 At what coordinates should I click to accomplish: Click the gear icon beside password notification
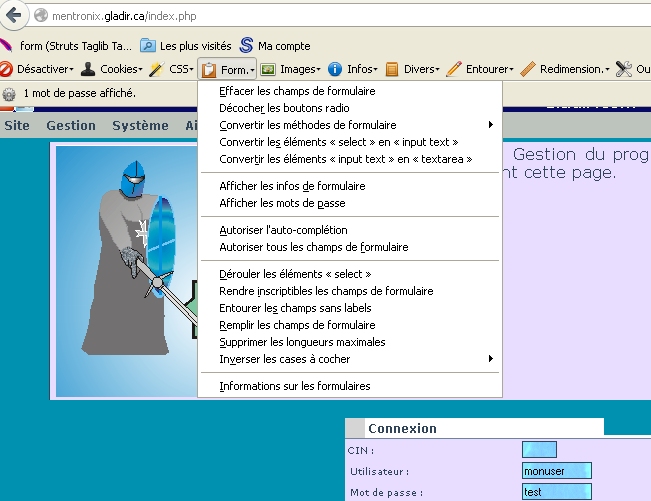click(x=9, y=94)
